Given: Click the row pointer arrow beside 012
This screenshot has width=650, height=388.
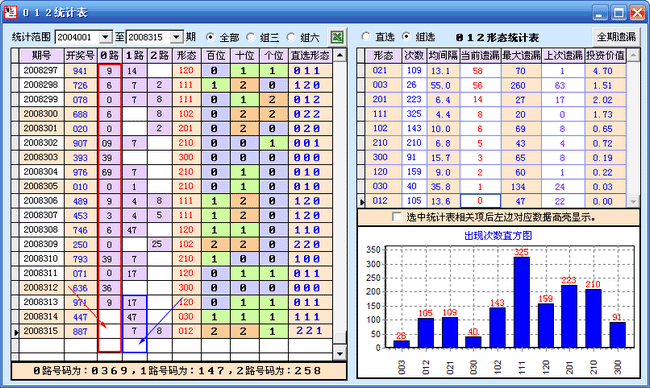Looking at the screenshot, I should click(361, 202).
